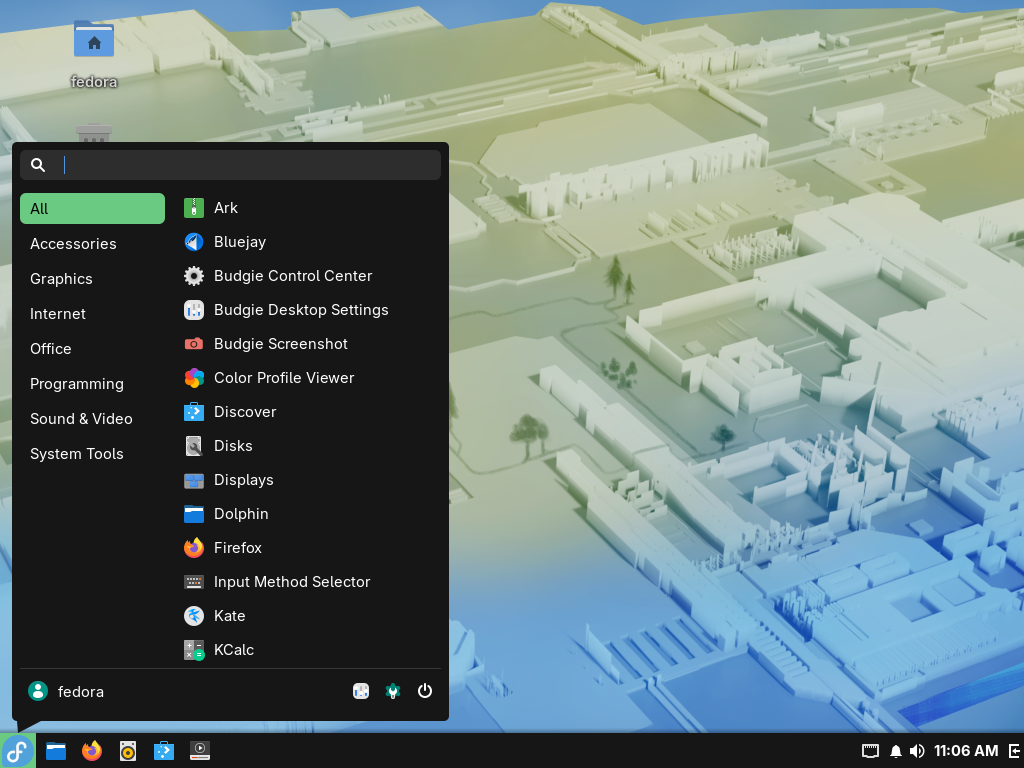
Task: Click the Budgie Control Center label
Action: [x=293, y=276]
